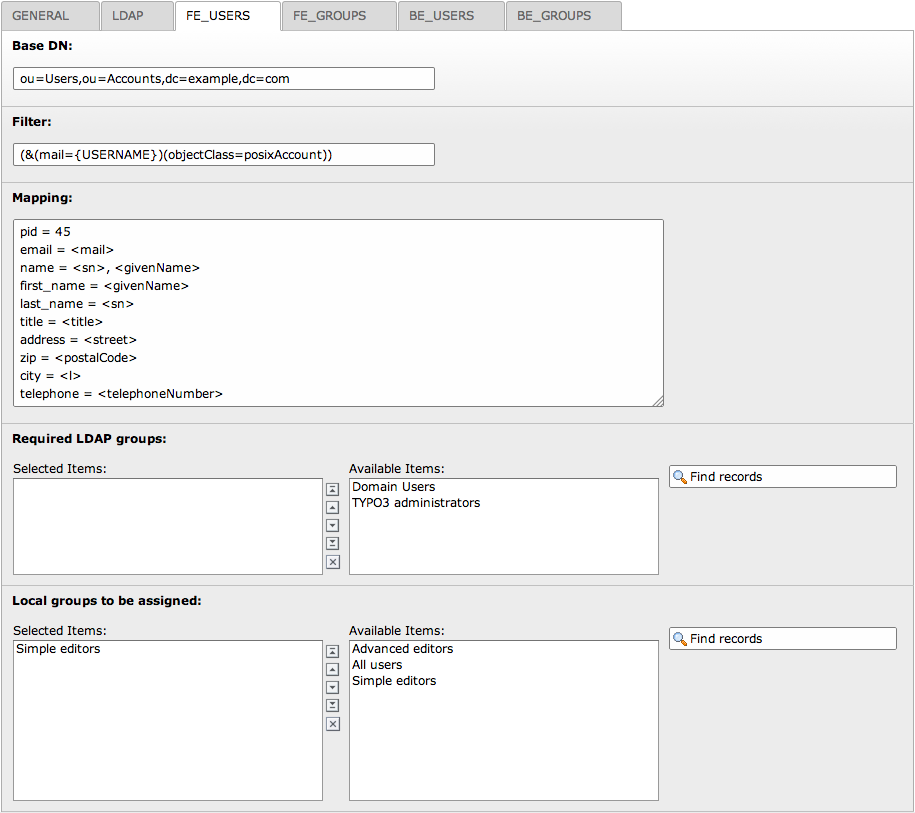The width and height of the screenshot is (915, 813).
Task: Select Domain Users in available LDAP groups
Action: (x=394, y=487)
